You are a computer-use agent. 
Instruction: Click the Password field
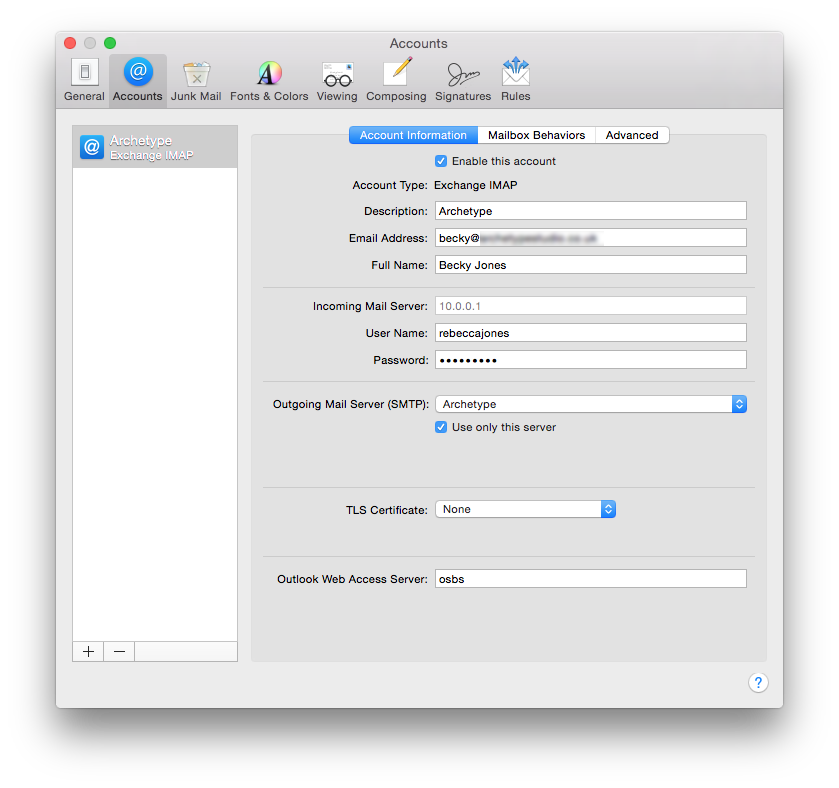[591, 360]
